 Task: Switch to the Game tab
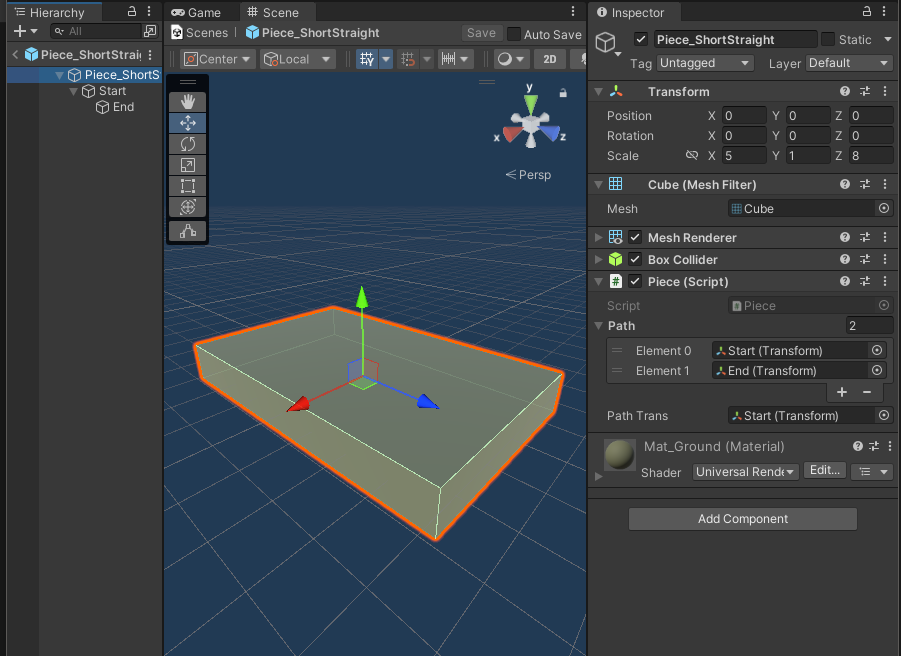click(197, 13)
